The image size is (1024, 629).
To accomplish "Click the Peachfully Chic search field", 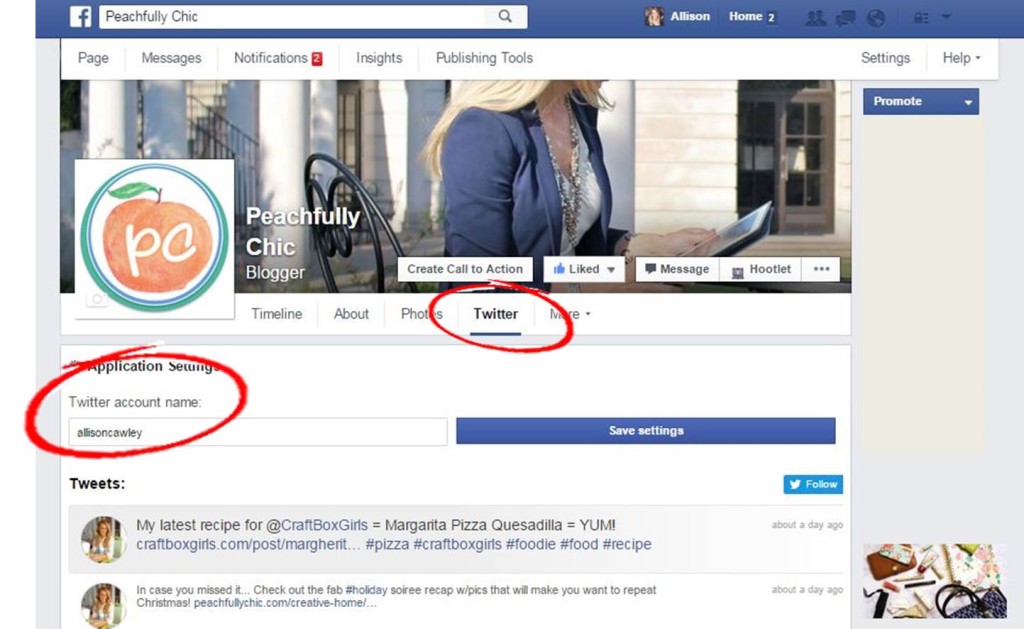I will tap(292, 16).
